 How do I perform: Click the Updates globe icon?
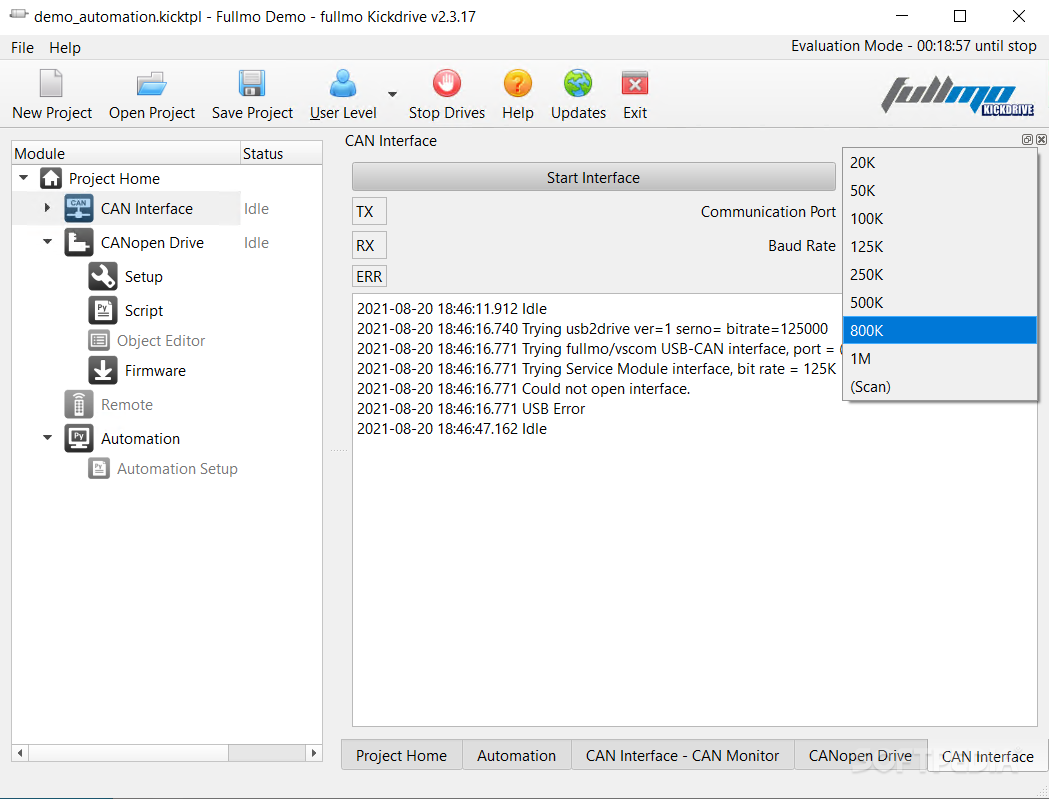[x=578, y=84]
